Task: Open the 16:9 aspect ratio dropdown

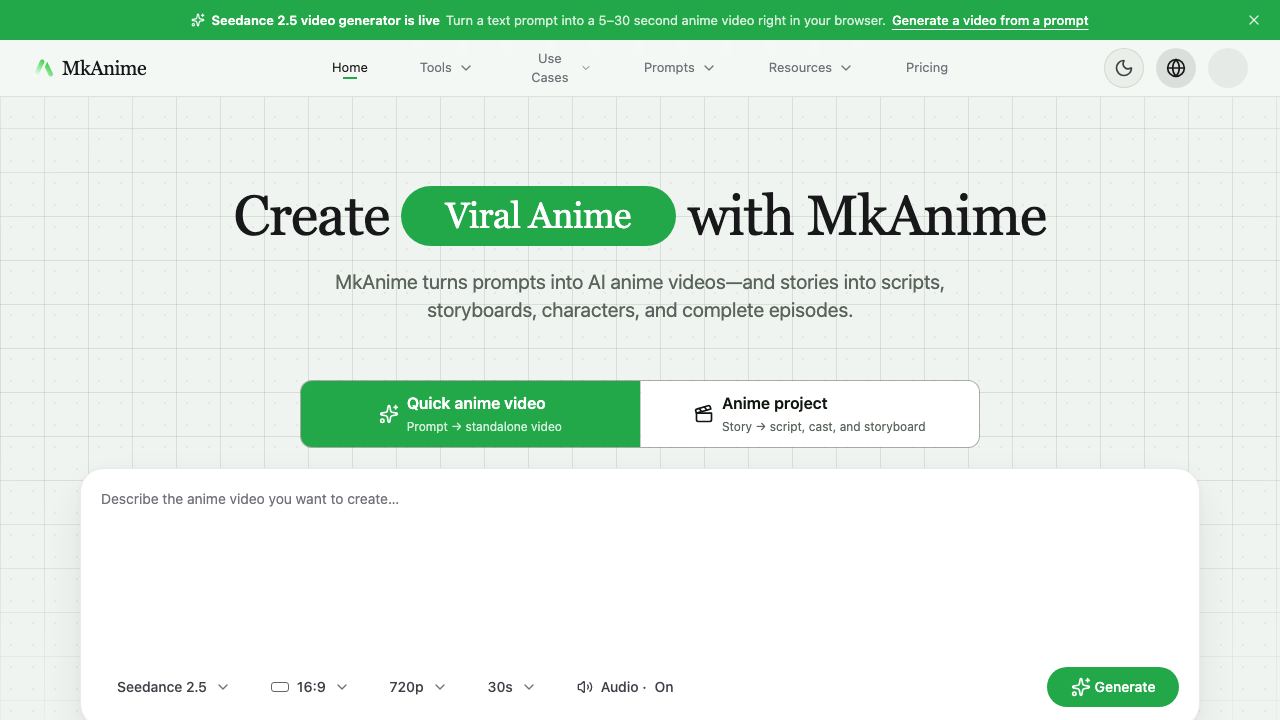Action: (310, 687)
